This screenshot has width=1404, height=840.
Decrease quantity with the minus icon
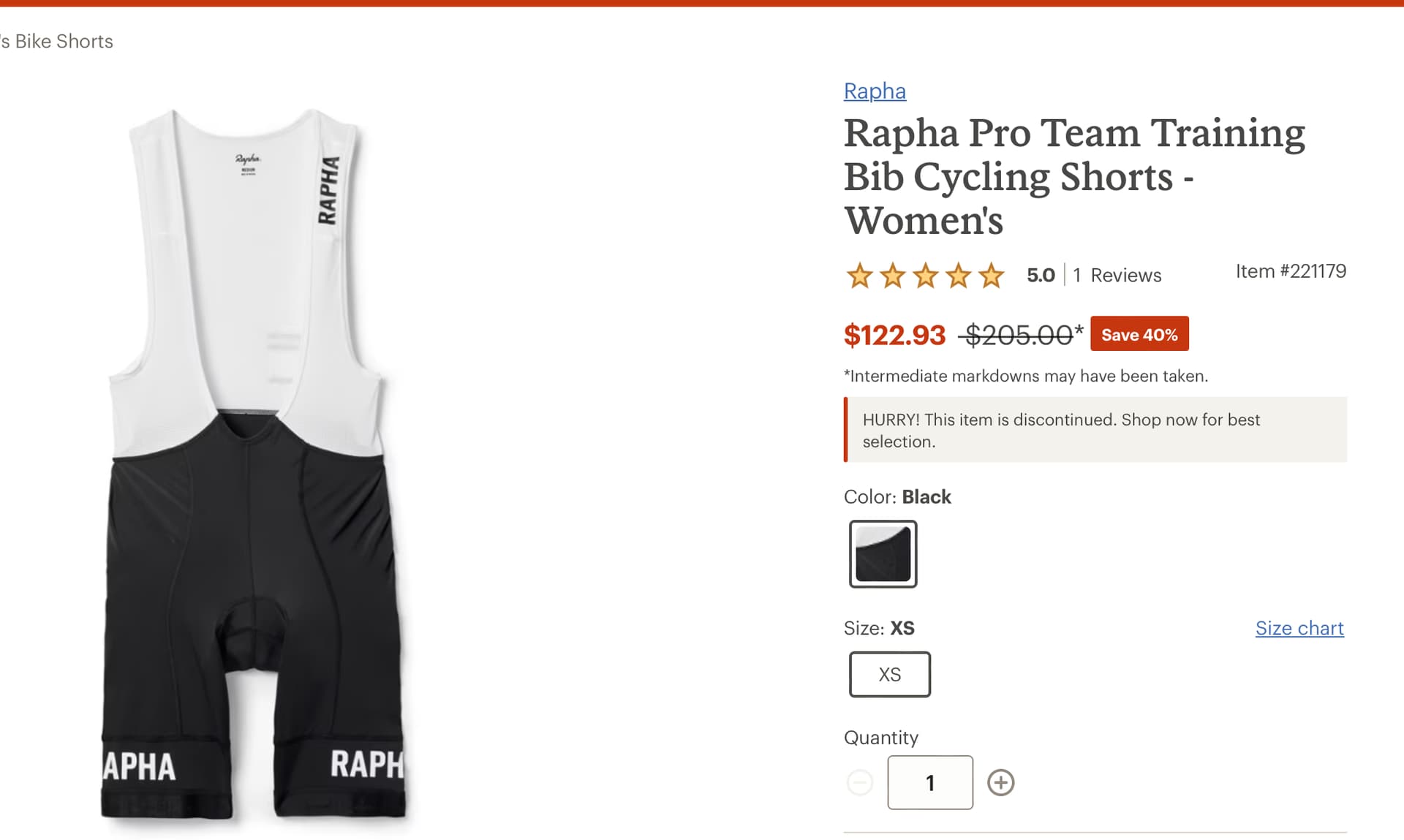pyautogui.click(x=860, y=782)
